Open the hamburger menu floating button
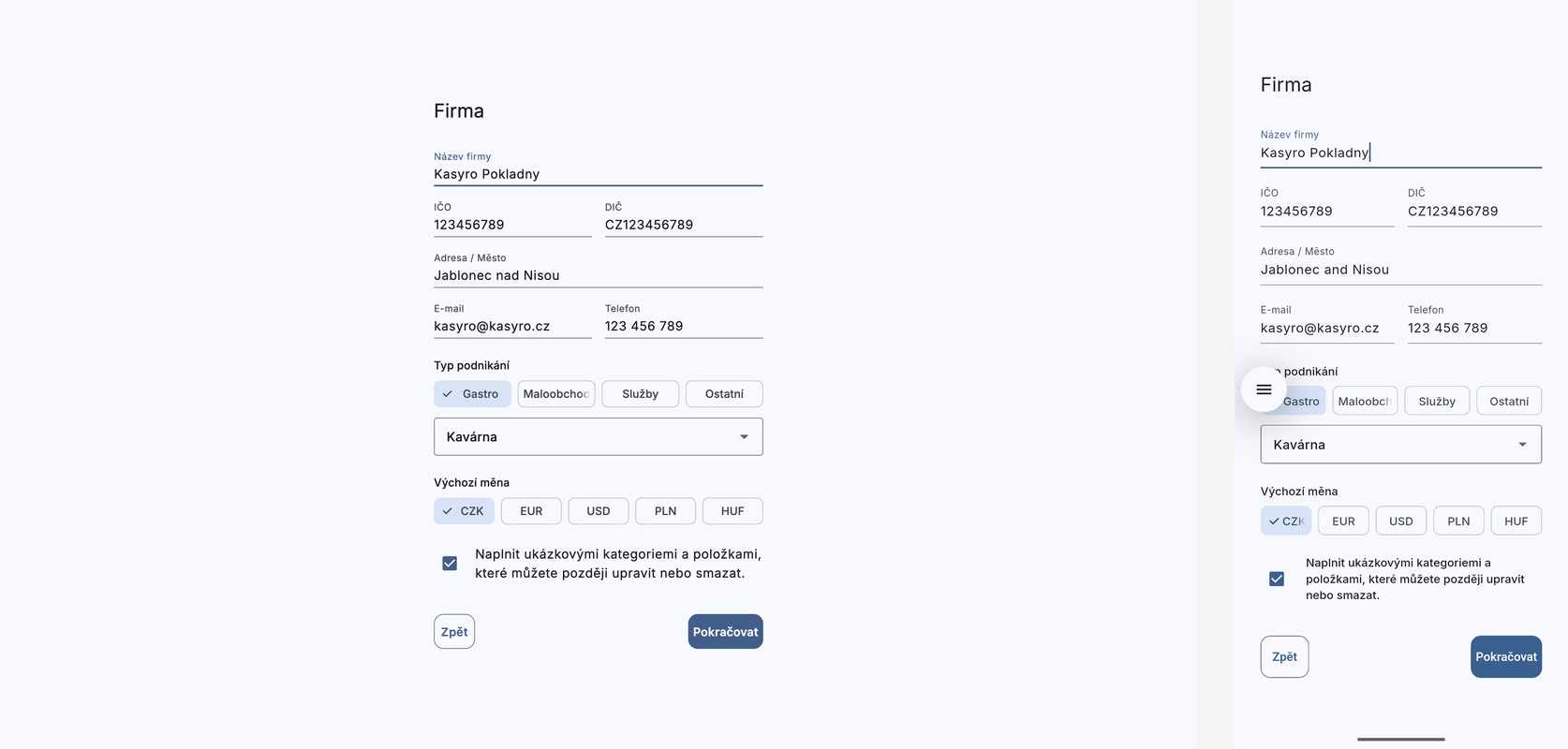 tap(1264, 389)
